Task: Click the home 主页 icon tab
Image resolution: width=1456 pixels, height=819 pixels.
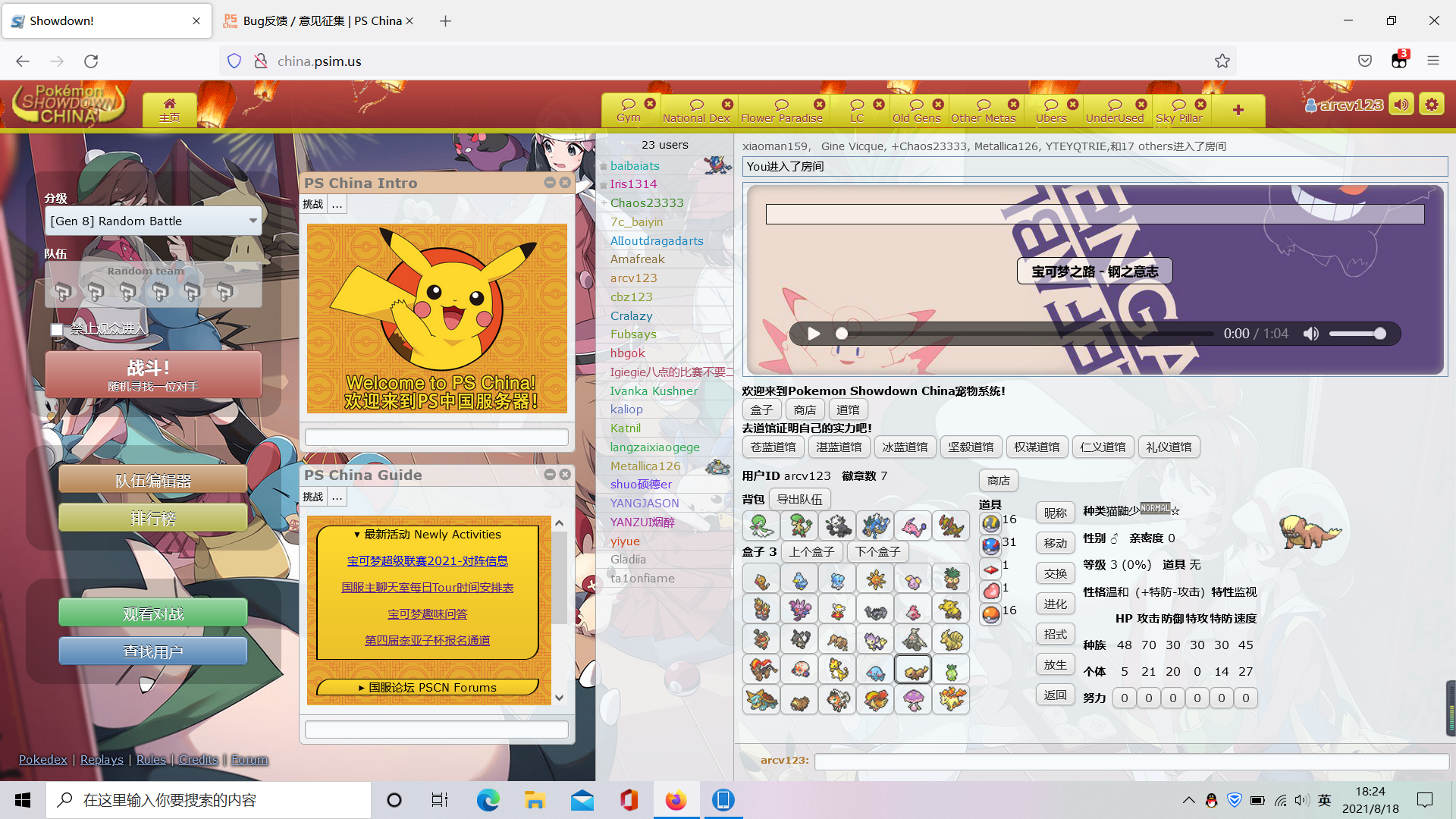Action: point(169,109)
